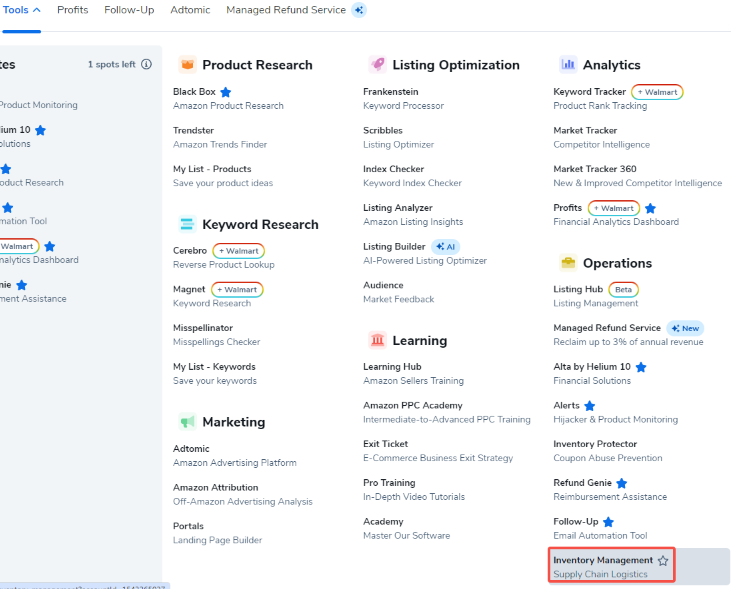Image resolution: width=731 pixels, height=589 pixels.
Task: Click the Analytics bar chart icon
Action: (568, 64)
